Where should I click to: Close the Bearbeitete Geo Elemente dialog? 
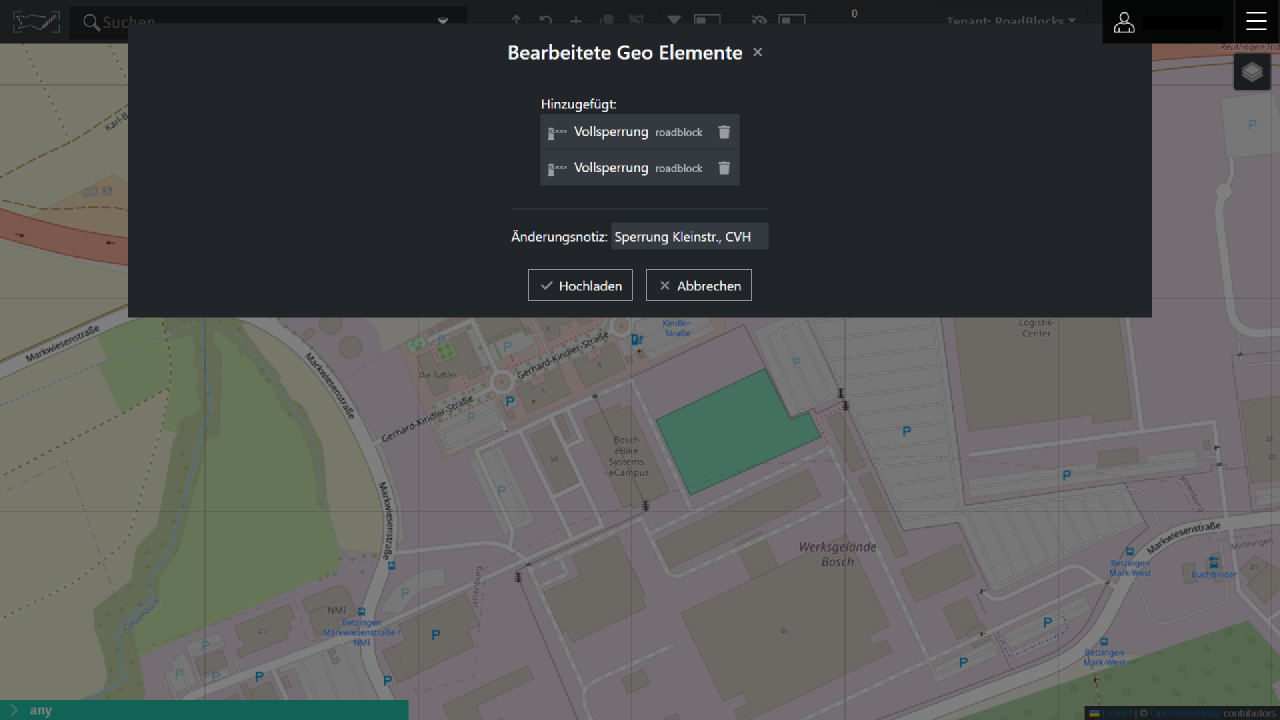(757, 52)
